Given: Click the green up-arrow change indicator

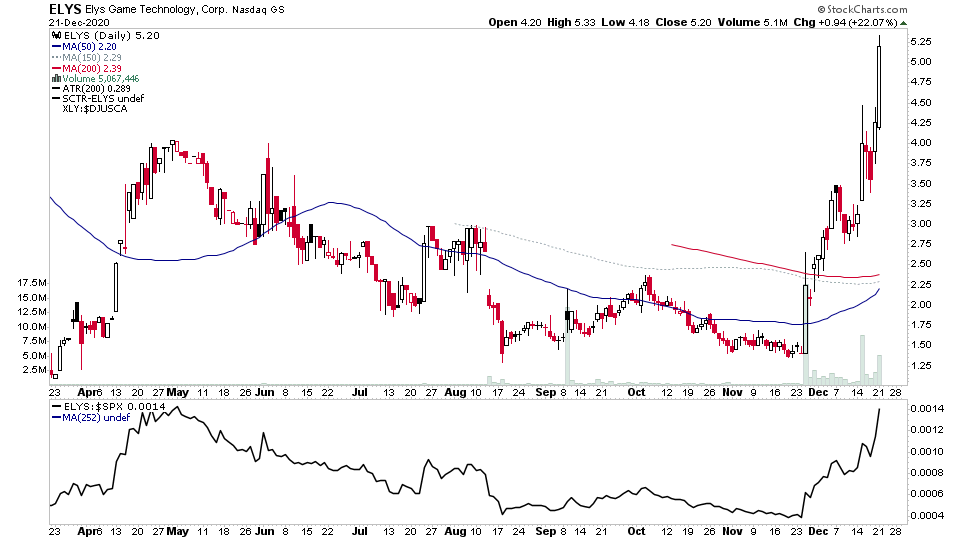Looking at the screenshot, I should click(x=904, y=23).
